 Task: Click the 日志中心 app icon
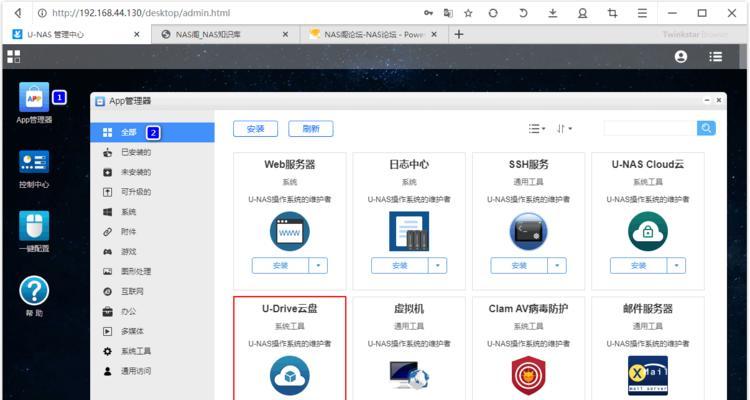click(x=409, y=232)
